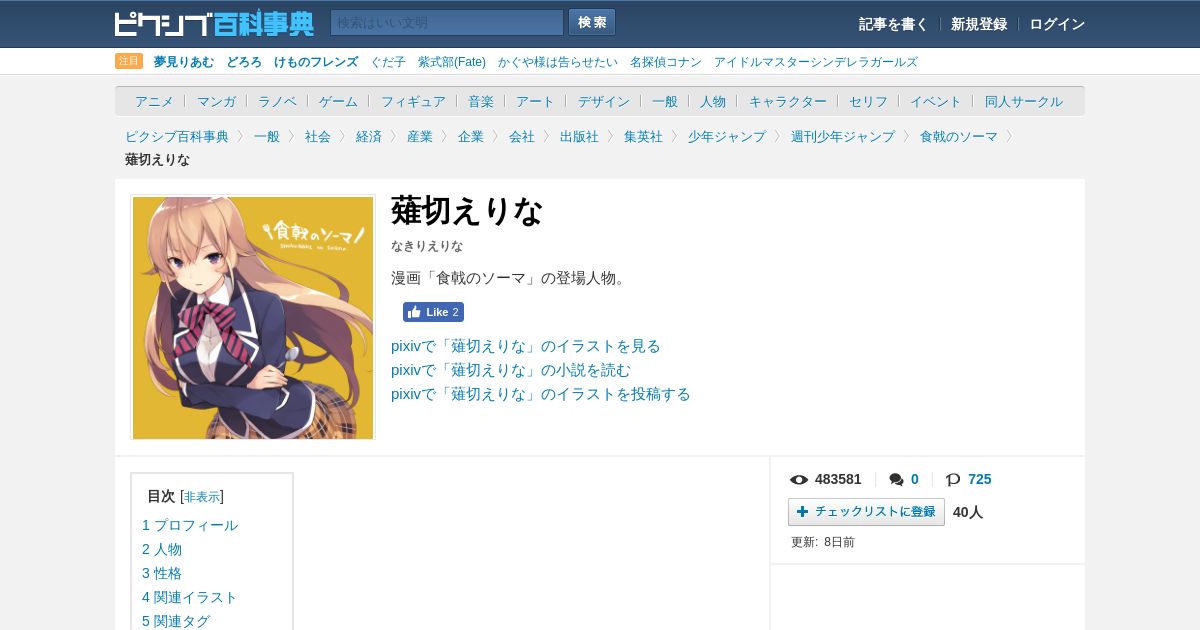Open trending topic 夢見りあむ
Screen dimensions: 1200x630
pyautogui.click(x=184, y=62)
